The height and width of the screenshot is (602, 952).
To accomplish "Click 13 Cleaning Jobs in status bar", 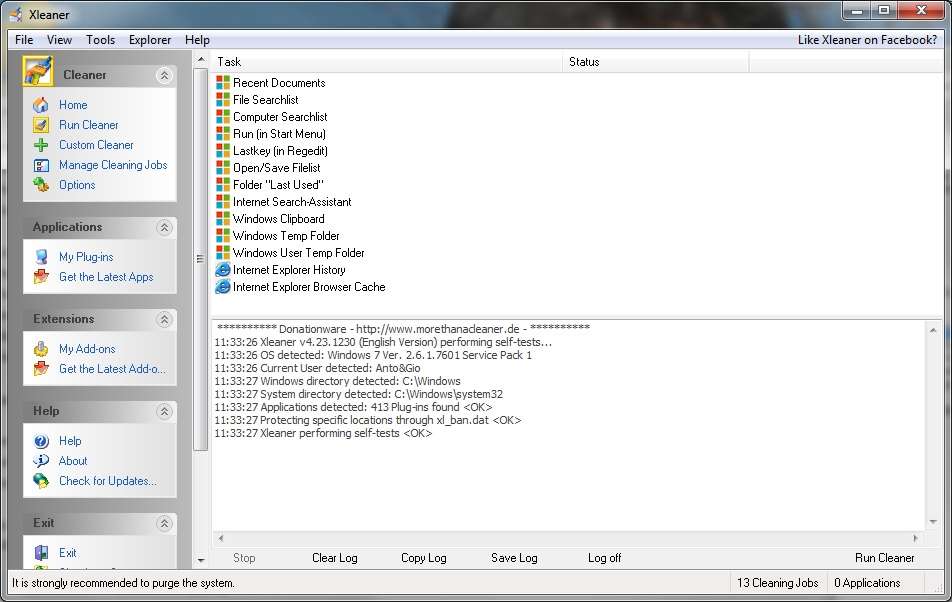I will click(778, 583).
